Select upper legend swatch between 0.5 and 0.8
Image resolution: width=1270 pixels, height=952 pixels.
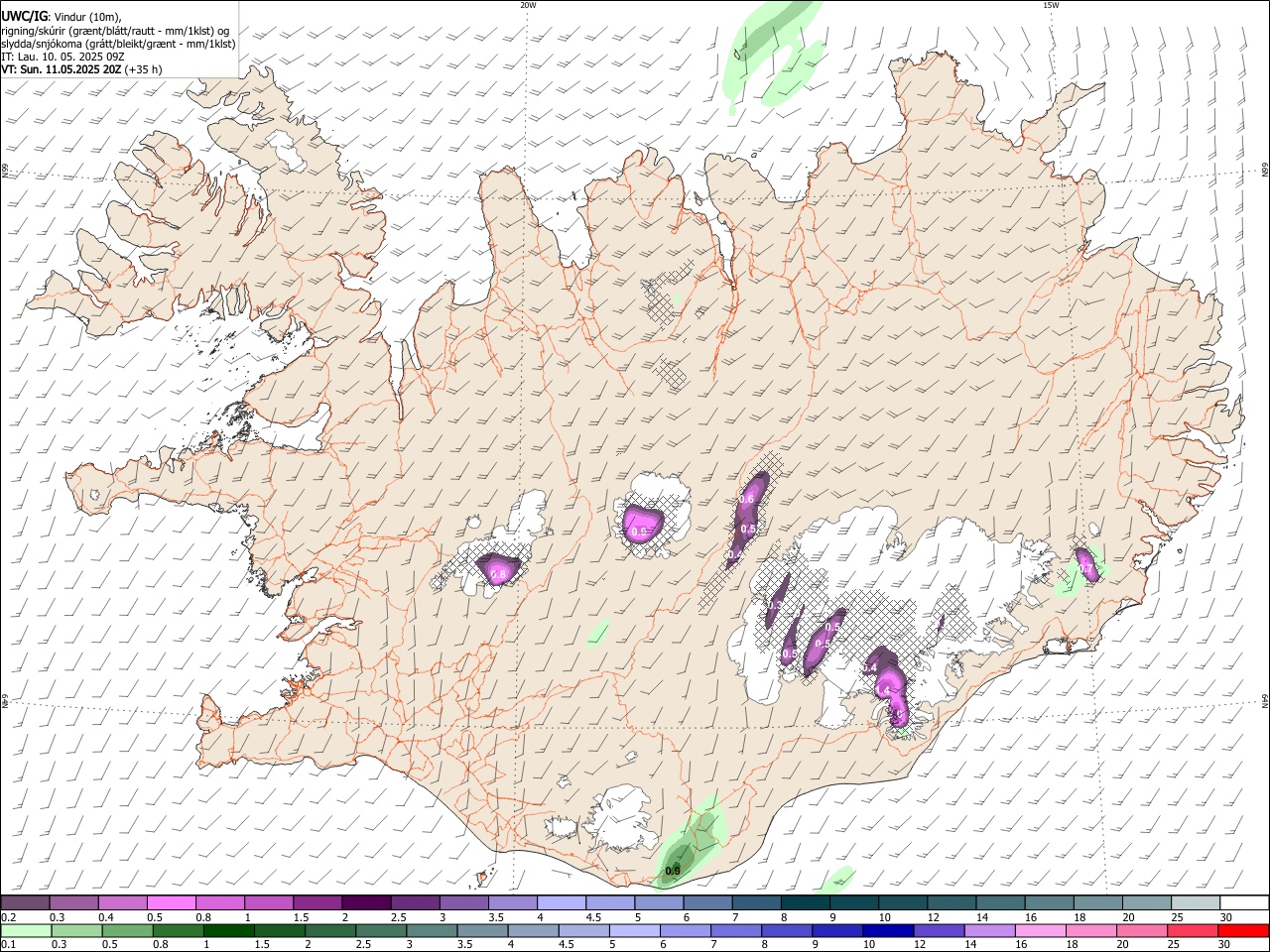[171, 903]
